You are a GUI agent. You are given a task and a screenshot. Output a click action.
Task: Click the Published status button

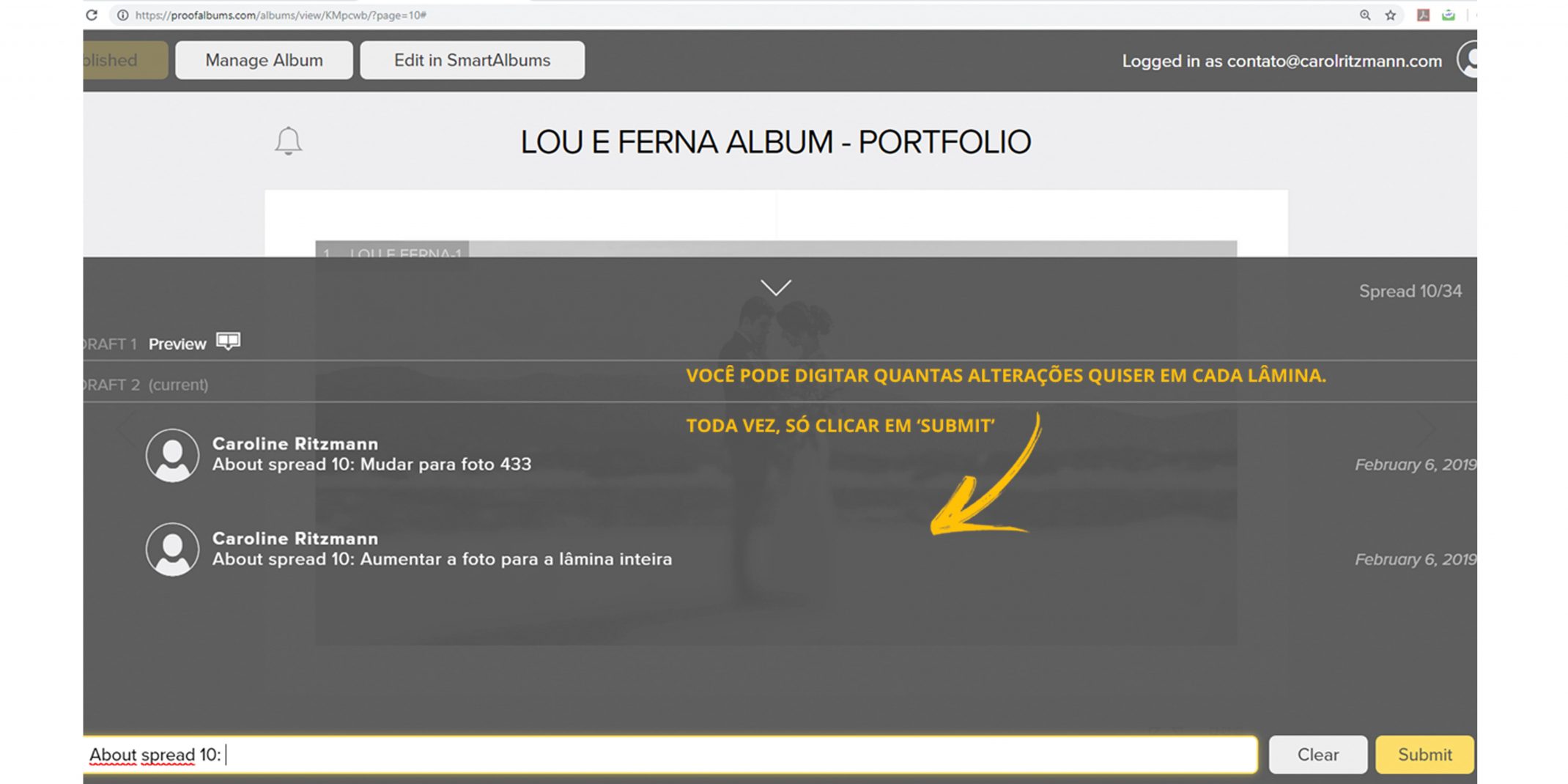click(125, 60)
